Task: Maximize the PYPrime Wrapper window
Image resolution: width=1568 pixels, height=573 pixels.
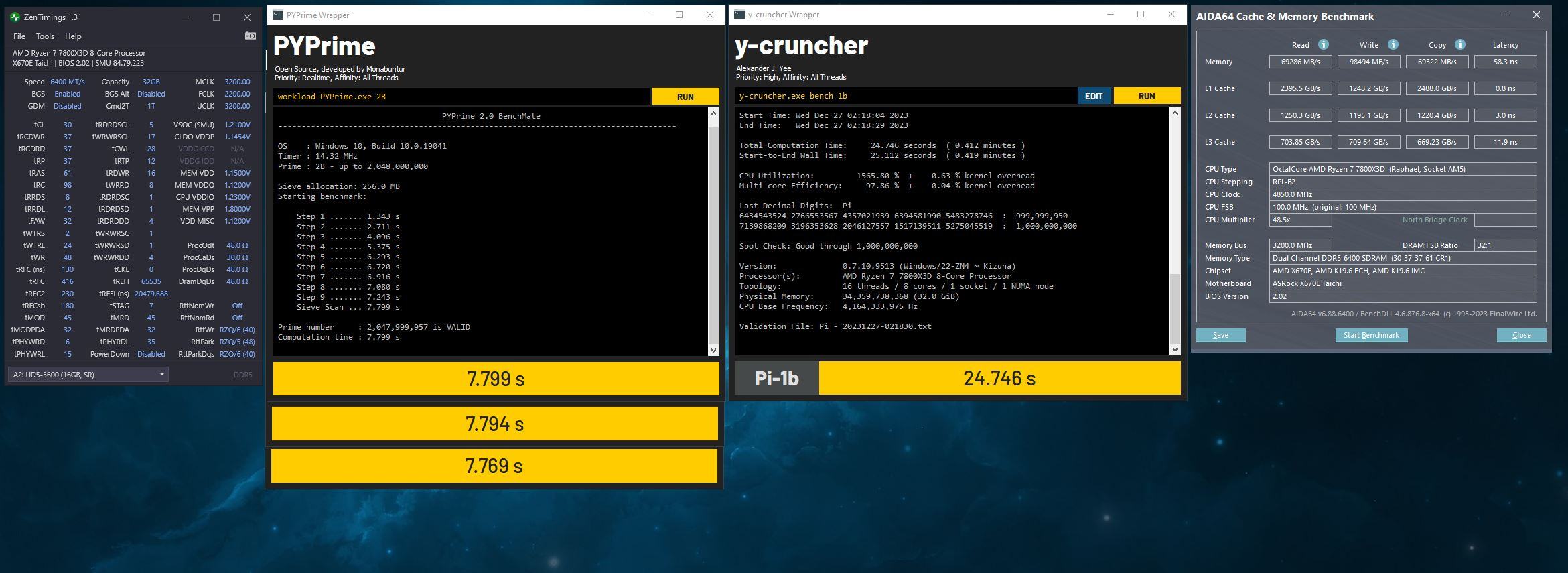Action: pos(679,15)
